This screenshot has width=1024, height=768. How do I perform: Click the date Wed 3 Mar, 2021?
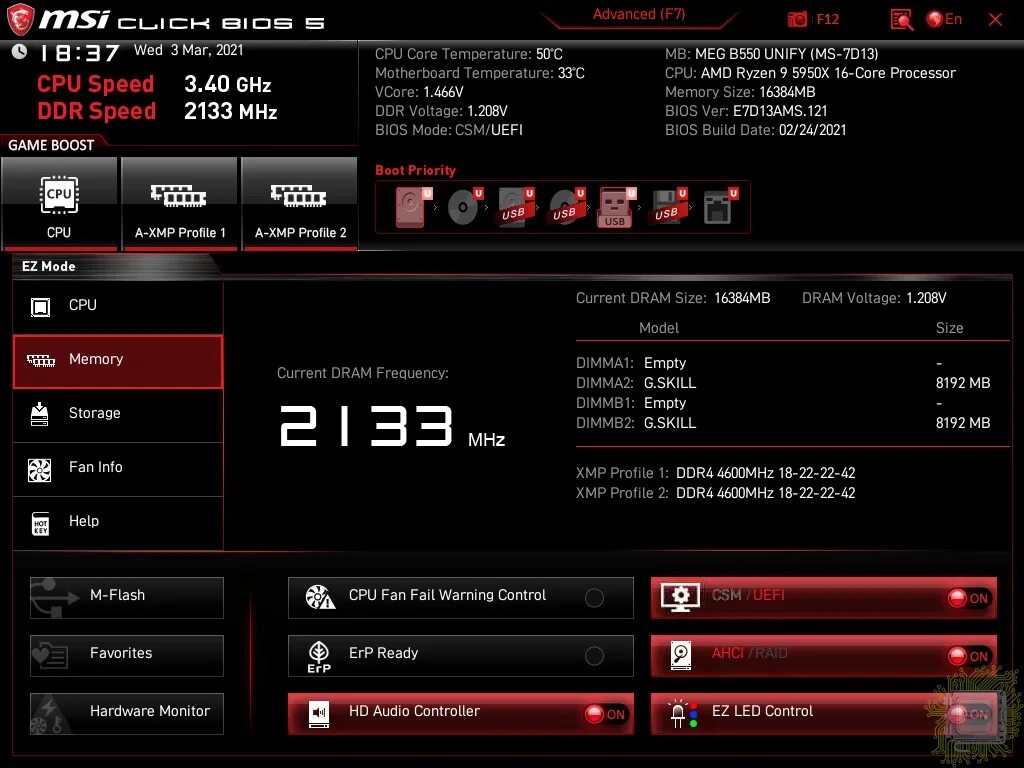coord(189,50)
